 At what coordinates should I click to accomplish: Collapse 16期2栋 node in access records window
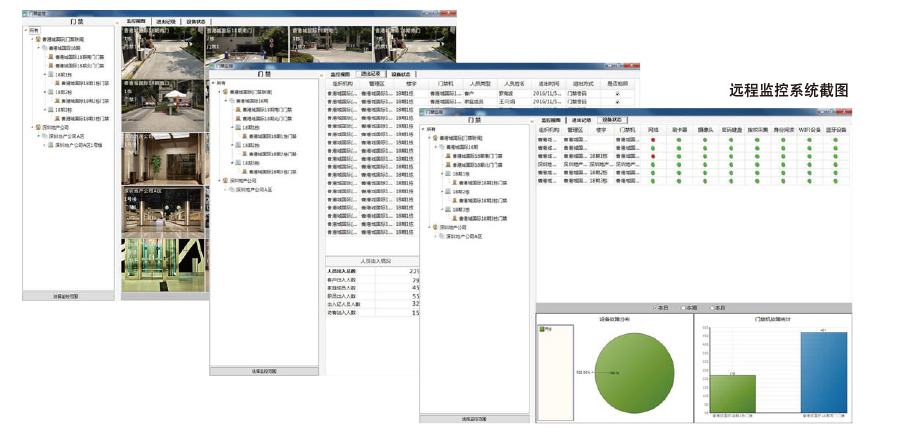pyautogui.click(x=232, y=145)
